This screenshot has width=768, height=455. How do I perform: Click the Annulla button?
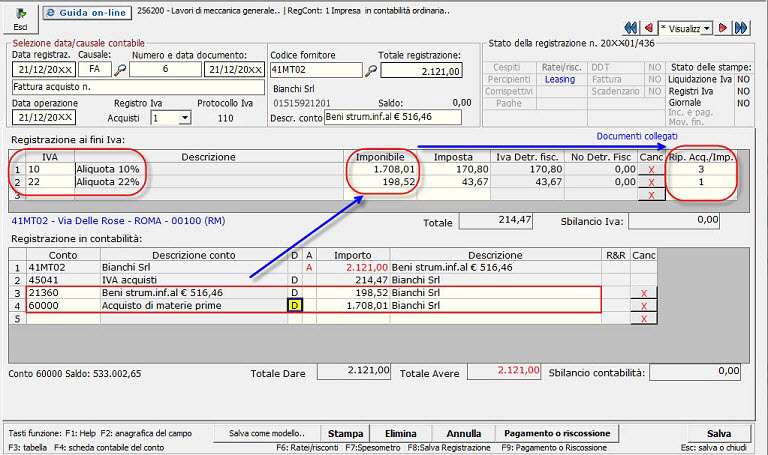463,433
